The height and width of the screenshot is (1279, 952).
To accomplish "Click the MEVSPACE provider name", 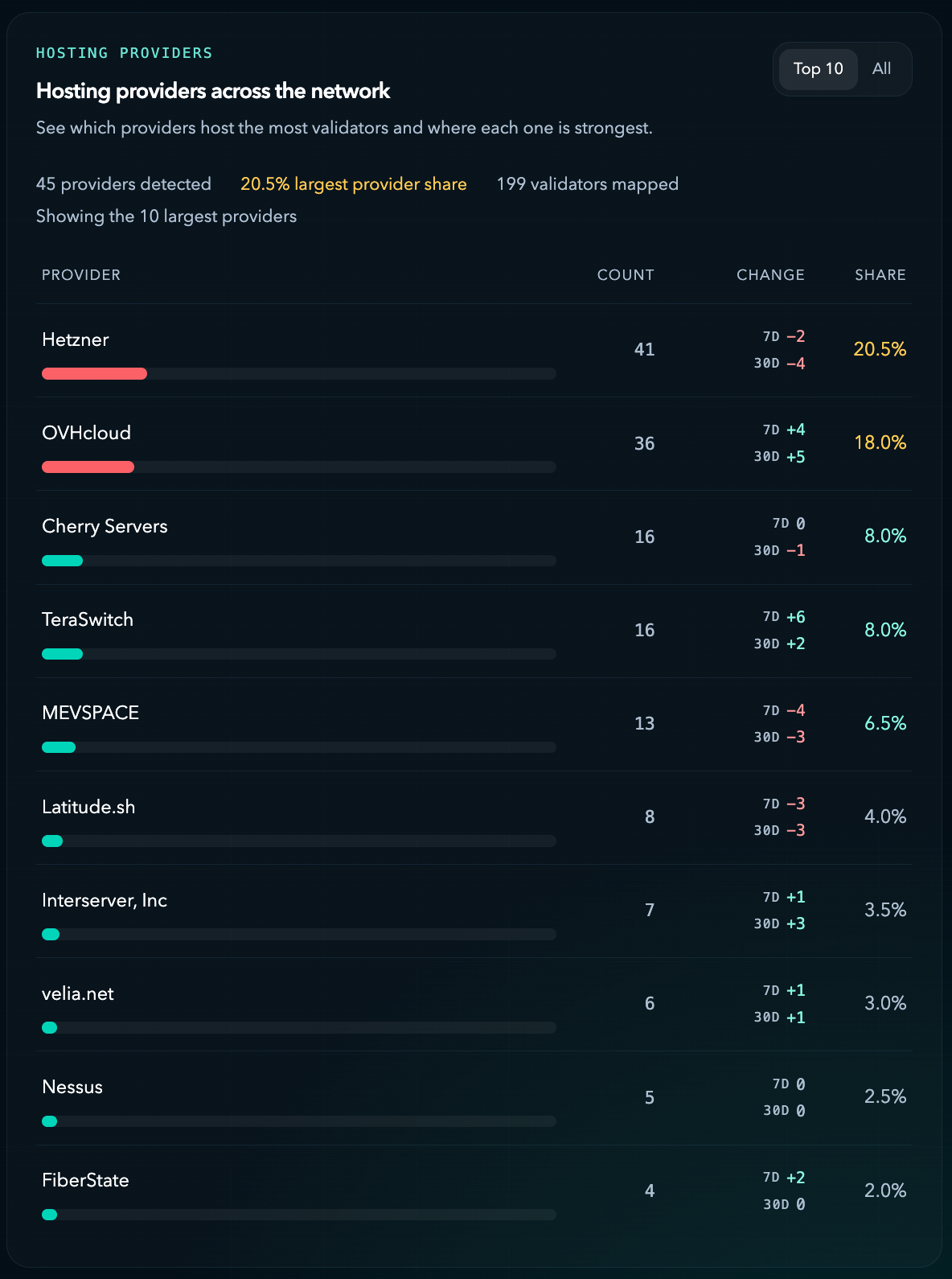I will (x=90, y=713).
